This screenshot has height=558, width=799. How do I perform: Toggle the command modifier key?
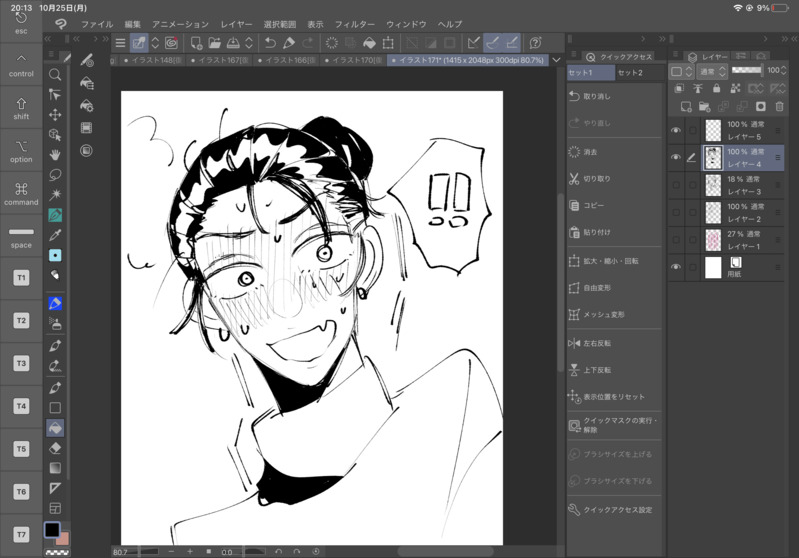(x=21, y=194)
